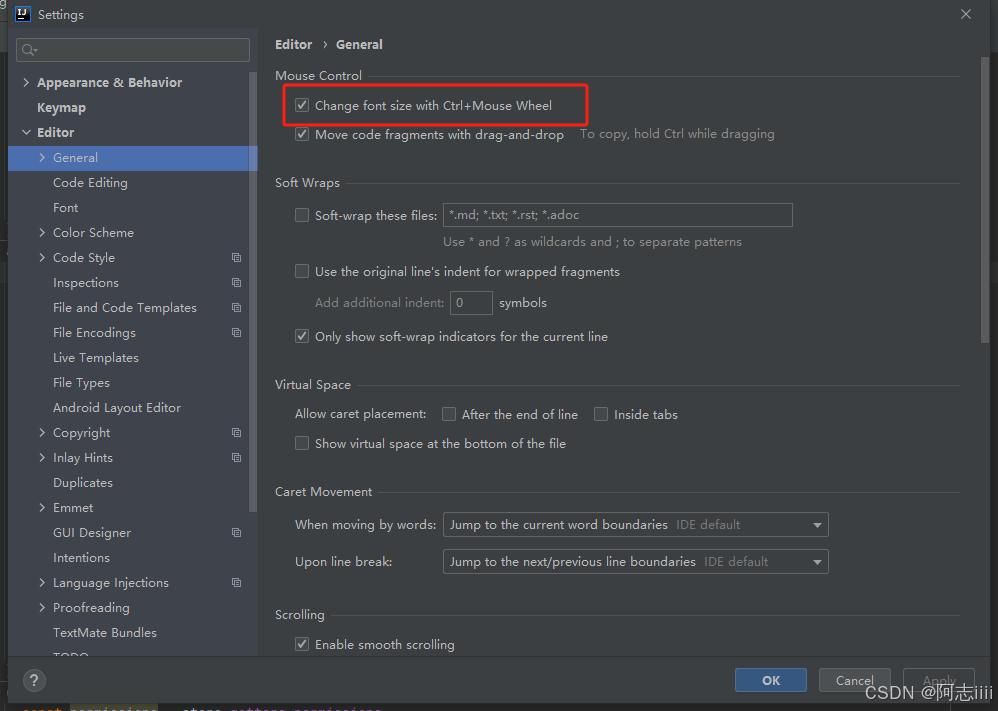The width and height of the screenshot is (998, 711).
Task: Click project-level icon next to Copyright
Action: (236, 433)
